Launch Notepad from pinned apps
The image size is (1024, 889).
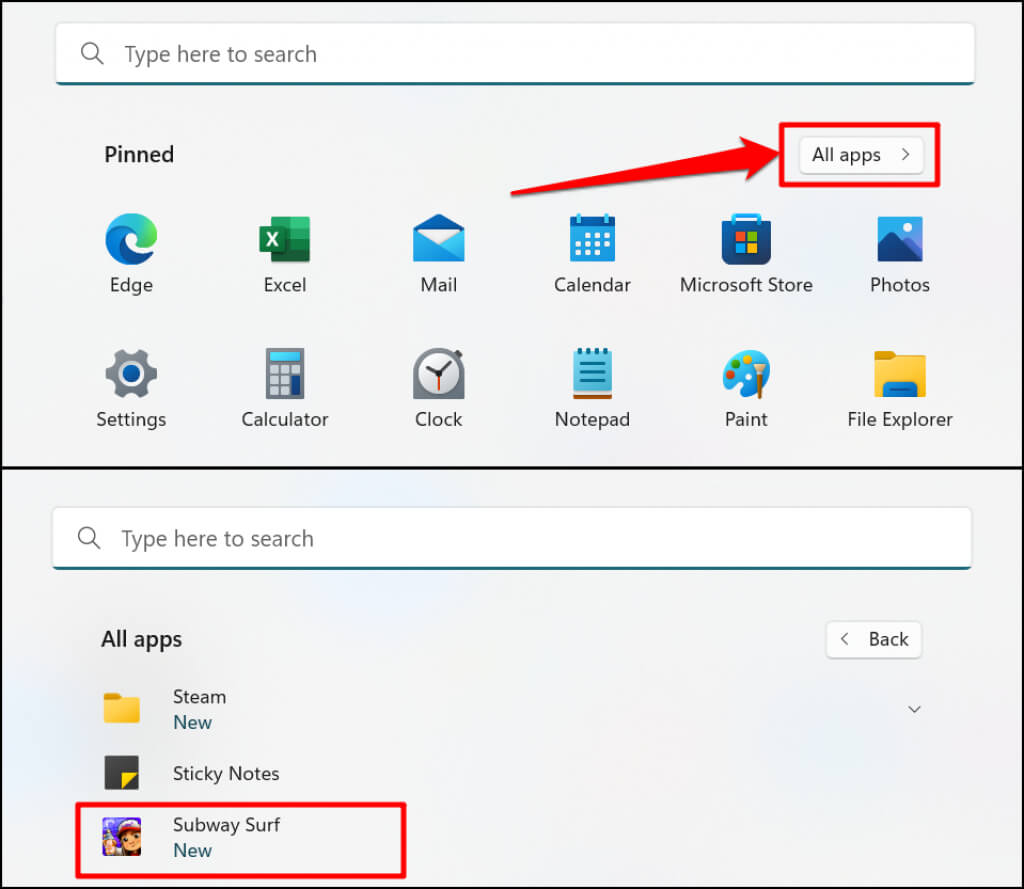pyautogui.click(x=592, y=374)
